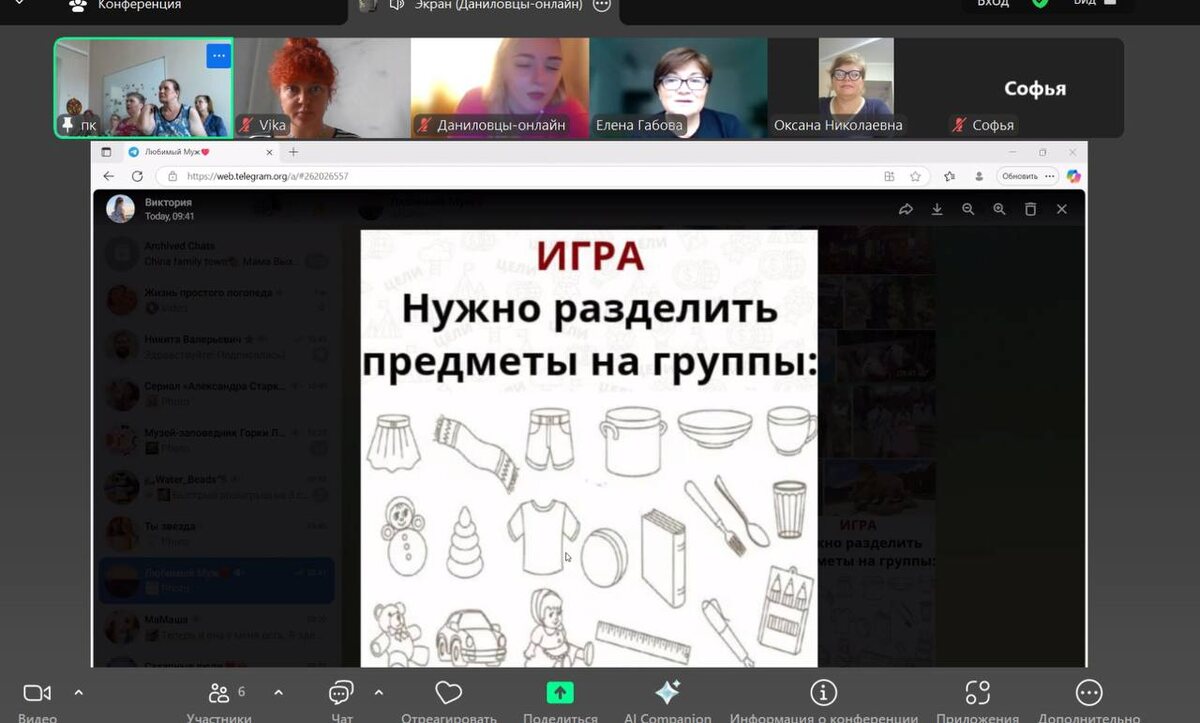This screenshot has height=723, width=1200.
Task: Open Информация о конференции info icon
Action: (823, 693)
